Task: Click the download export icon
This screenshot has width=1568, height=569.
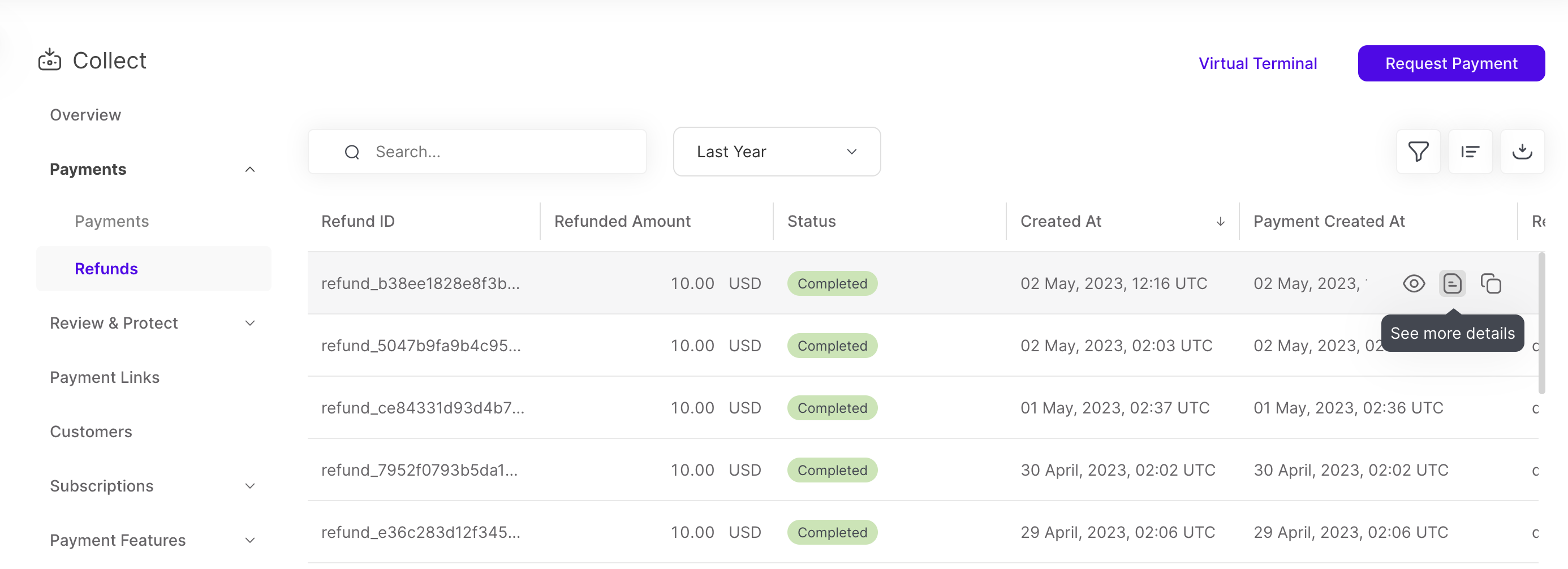Action: (x=1522, y=152)
